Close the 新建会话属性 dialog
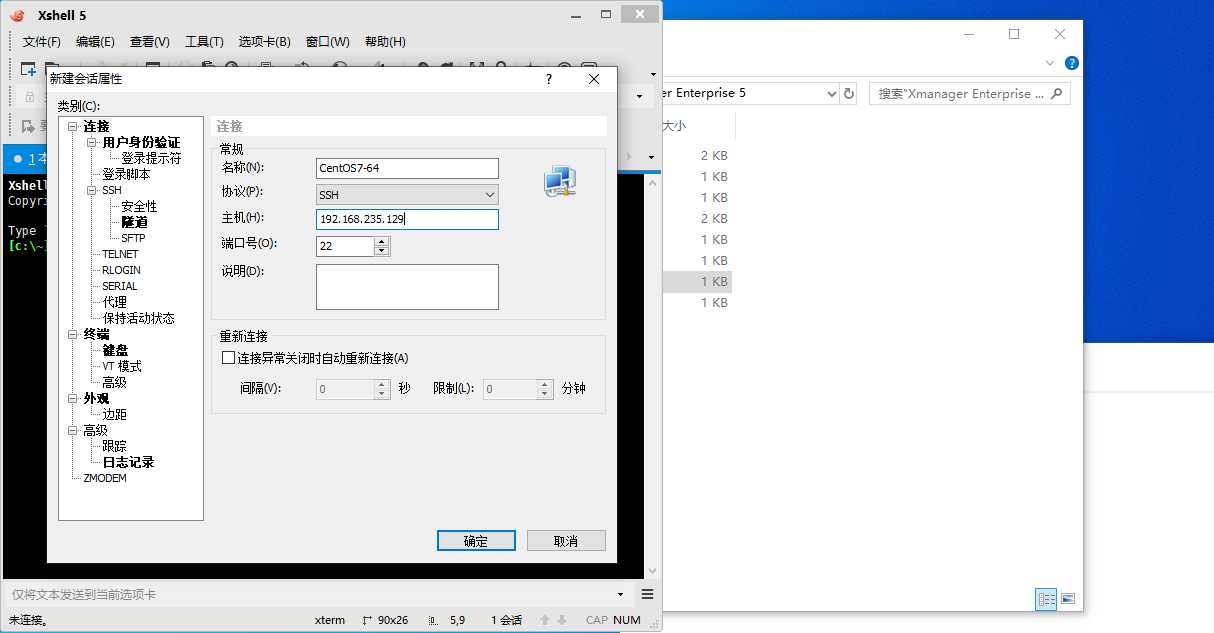Image resolution: width=1214 pixels, height=633 pixels. 594,79
